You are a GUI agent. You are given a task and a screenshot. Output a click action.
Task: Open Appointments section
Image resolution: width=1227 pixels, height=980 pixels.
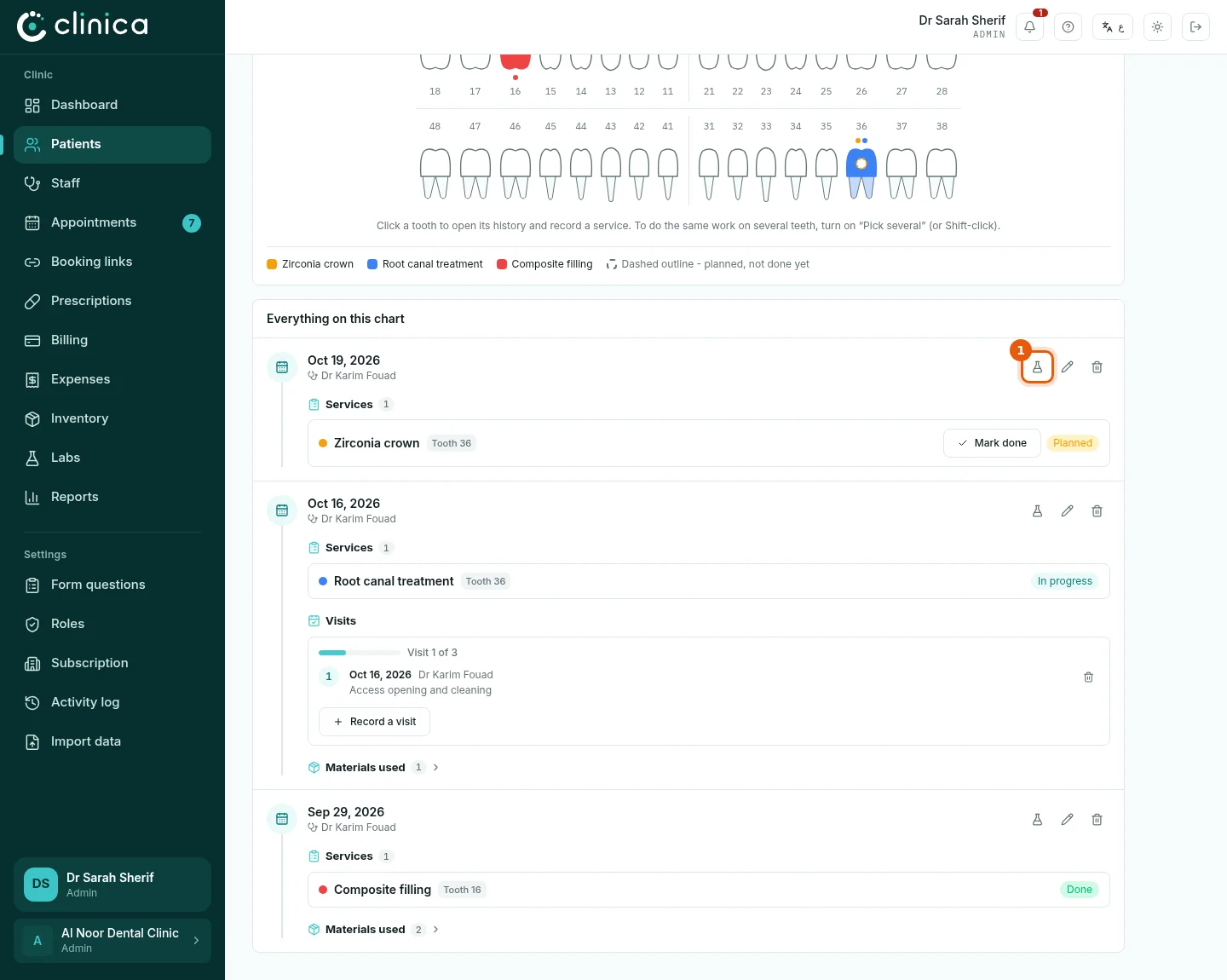tap(112, 223)
